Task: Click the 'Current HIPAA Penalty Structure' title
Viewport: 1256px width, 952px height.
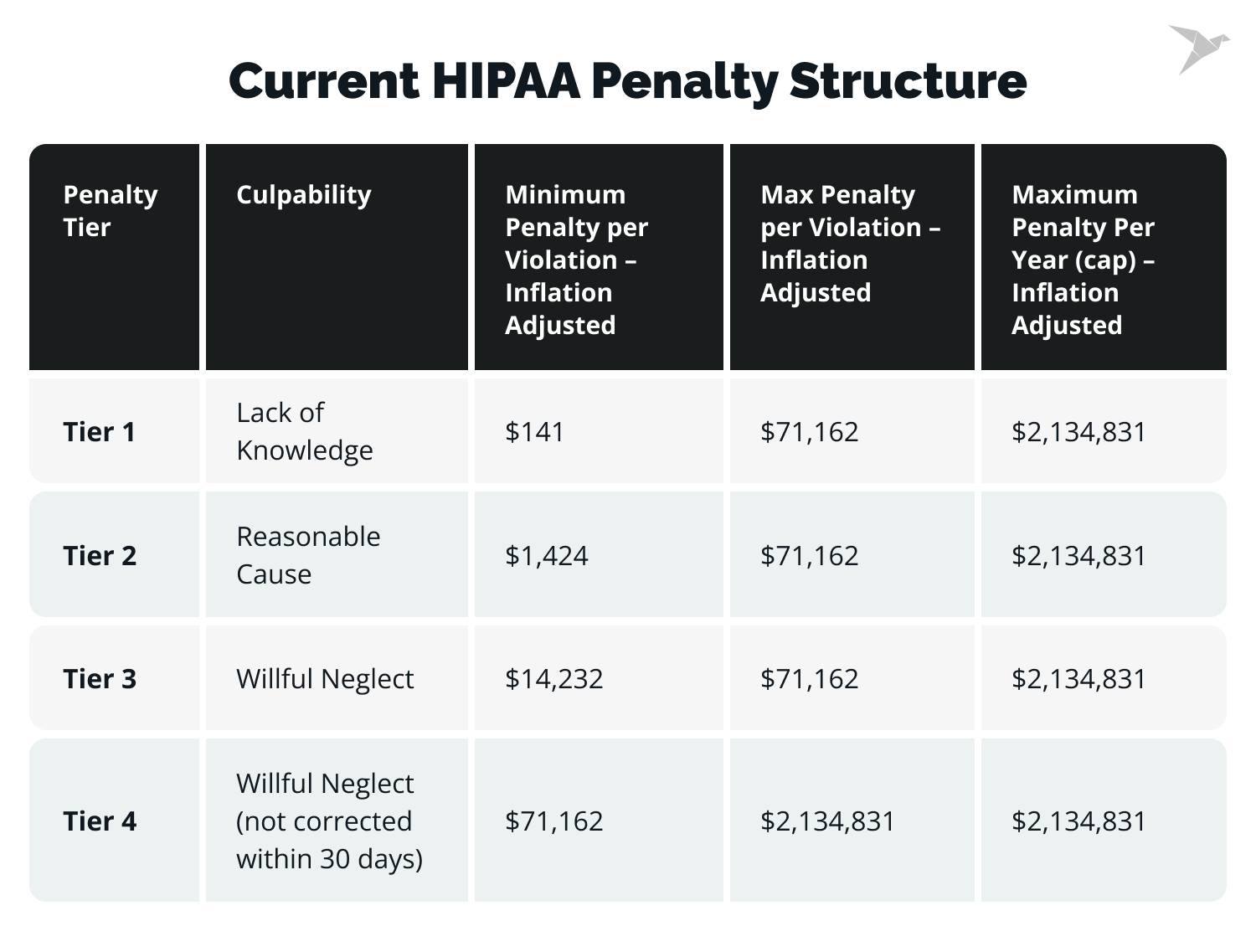Action: tap(627, 81)
